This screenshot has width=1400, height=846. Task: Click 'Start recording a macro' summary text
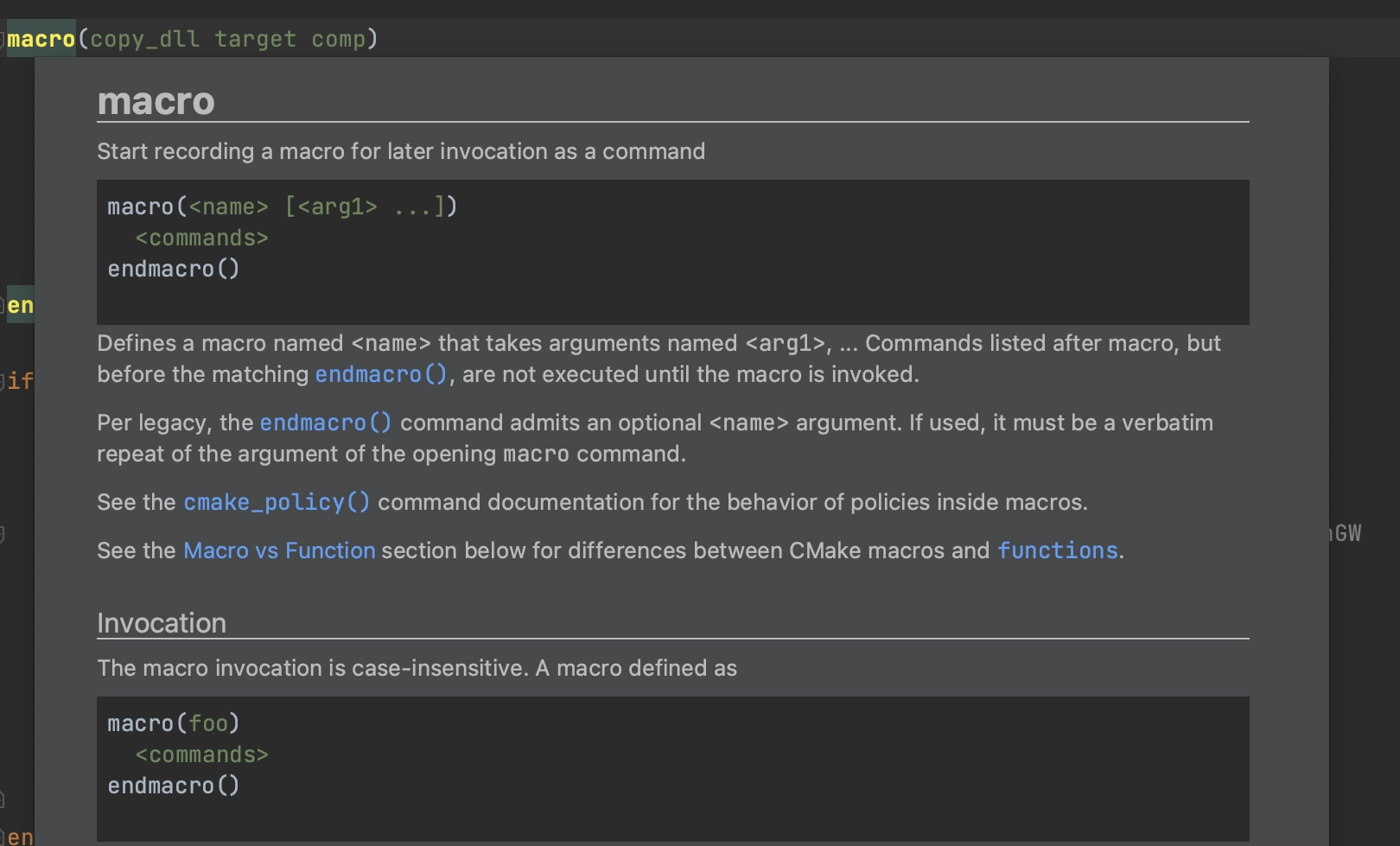click(401, 151)
